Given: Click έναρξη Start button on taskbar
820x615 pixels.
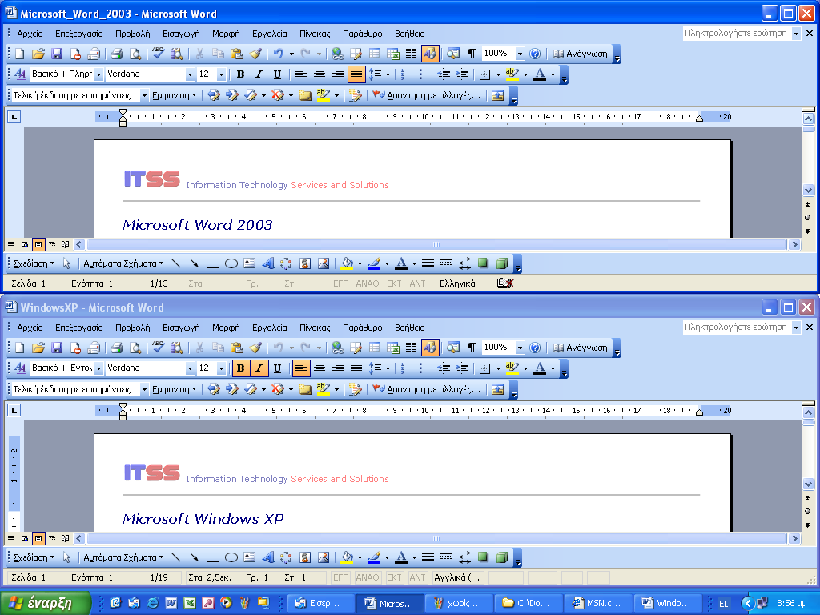Looking at the screenshot, I should click(45, 603).
